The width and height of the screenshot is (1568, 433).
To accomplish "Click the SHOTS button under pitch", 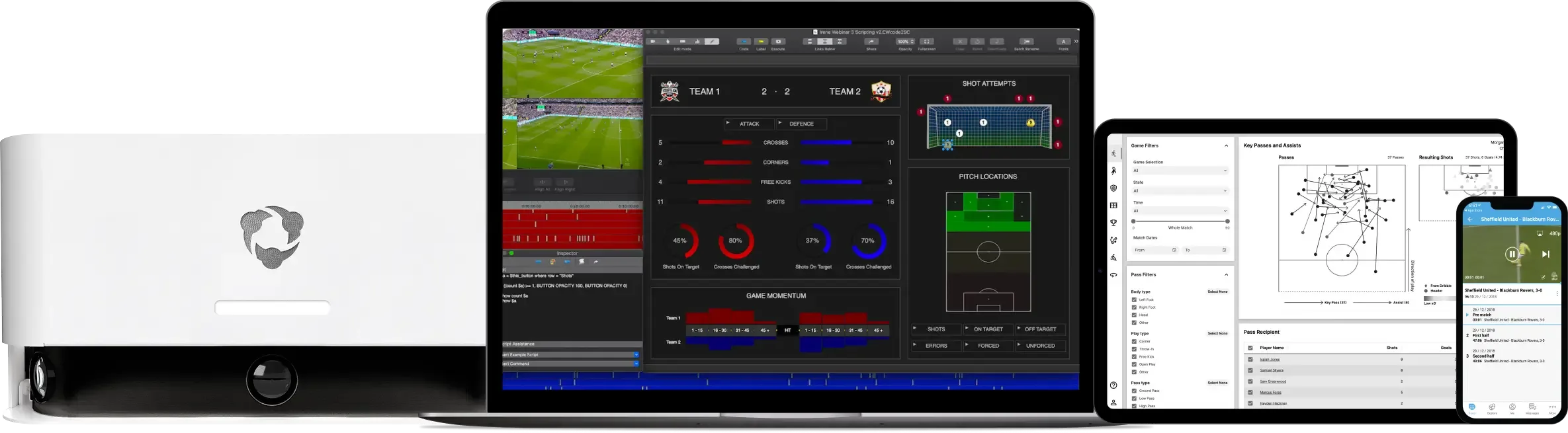I will point(936,329).
